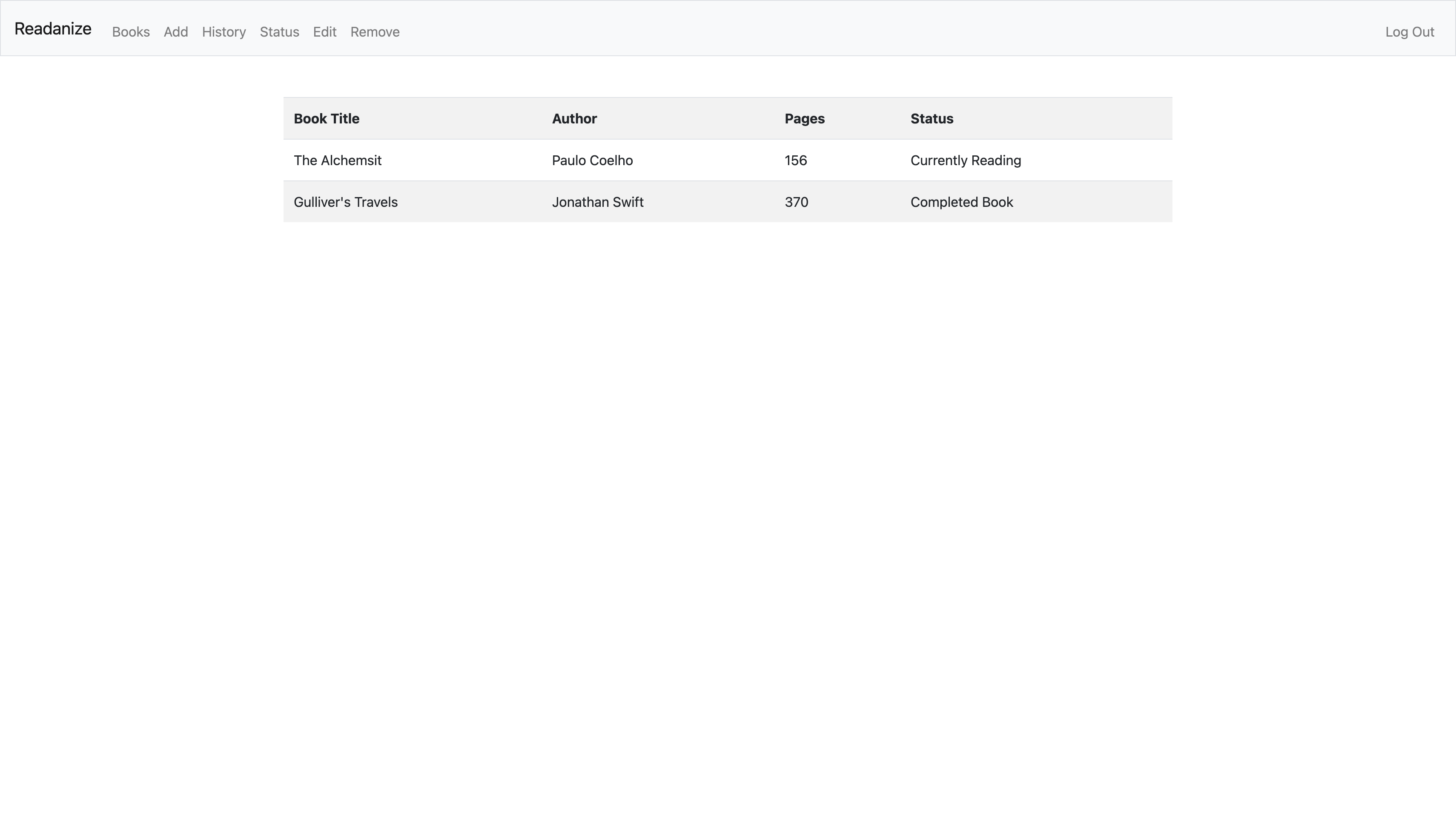Click the Log Out link
The image size is (1456, 835).
click(x=1410, y=32)
